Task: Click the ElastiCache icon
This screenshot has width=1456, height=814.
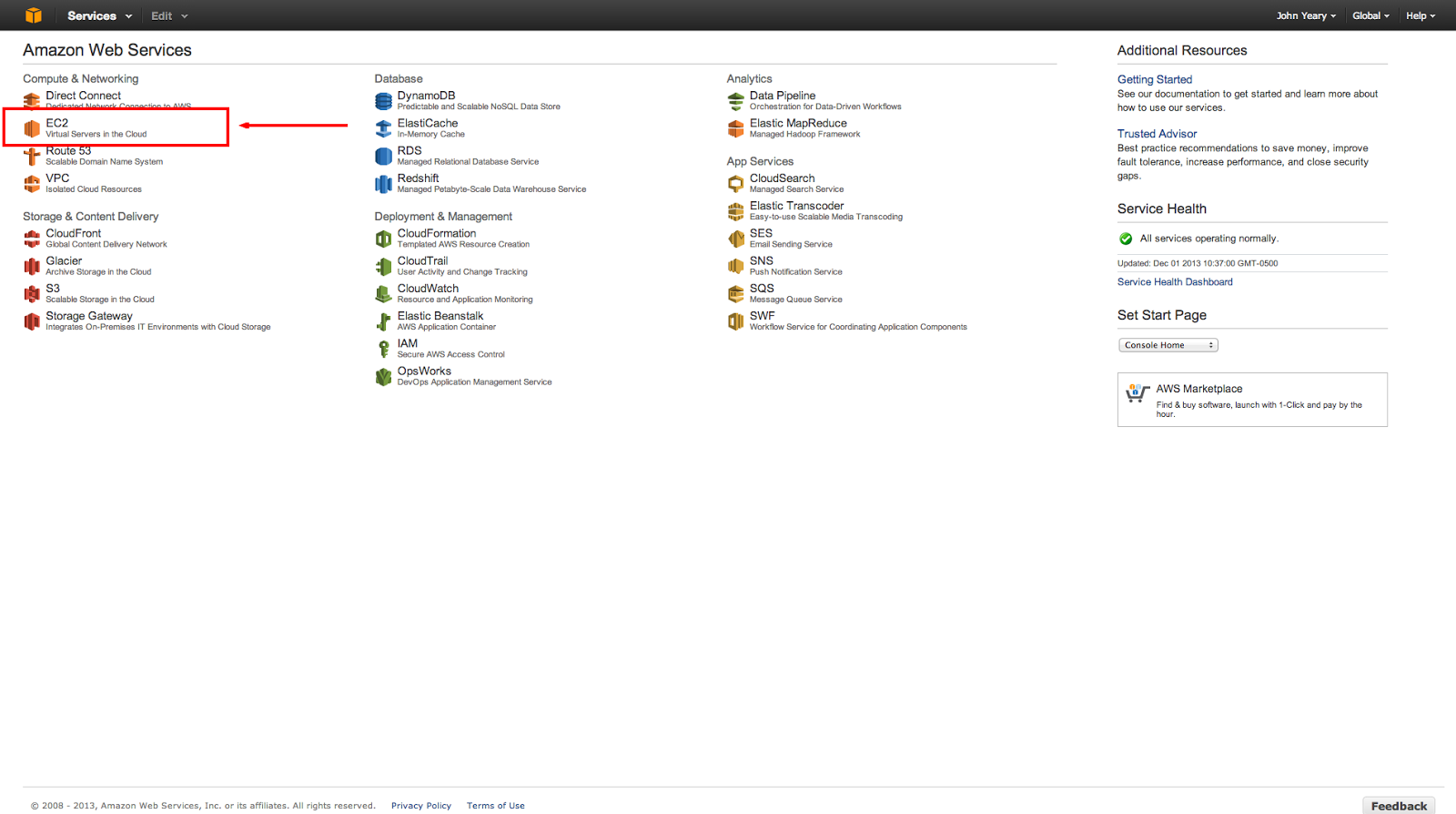Action: pos(384,128)
